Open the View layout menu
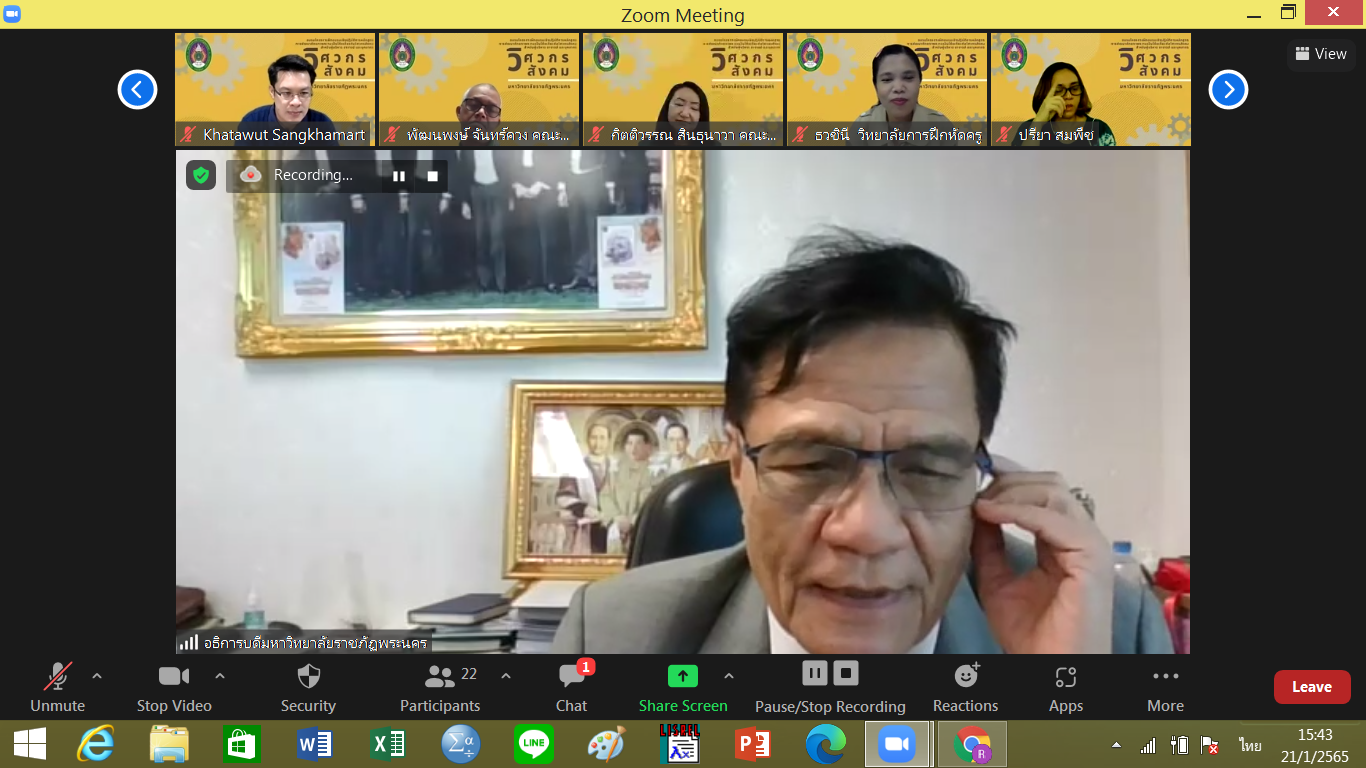Image resolution: width=1366 pixels, height=768 pixels. (x=1321, y=54)
